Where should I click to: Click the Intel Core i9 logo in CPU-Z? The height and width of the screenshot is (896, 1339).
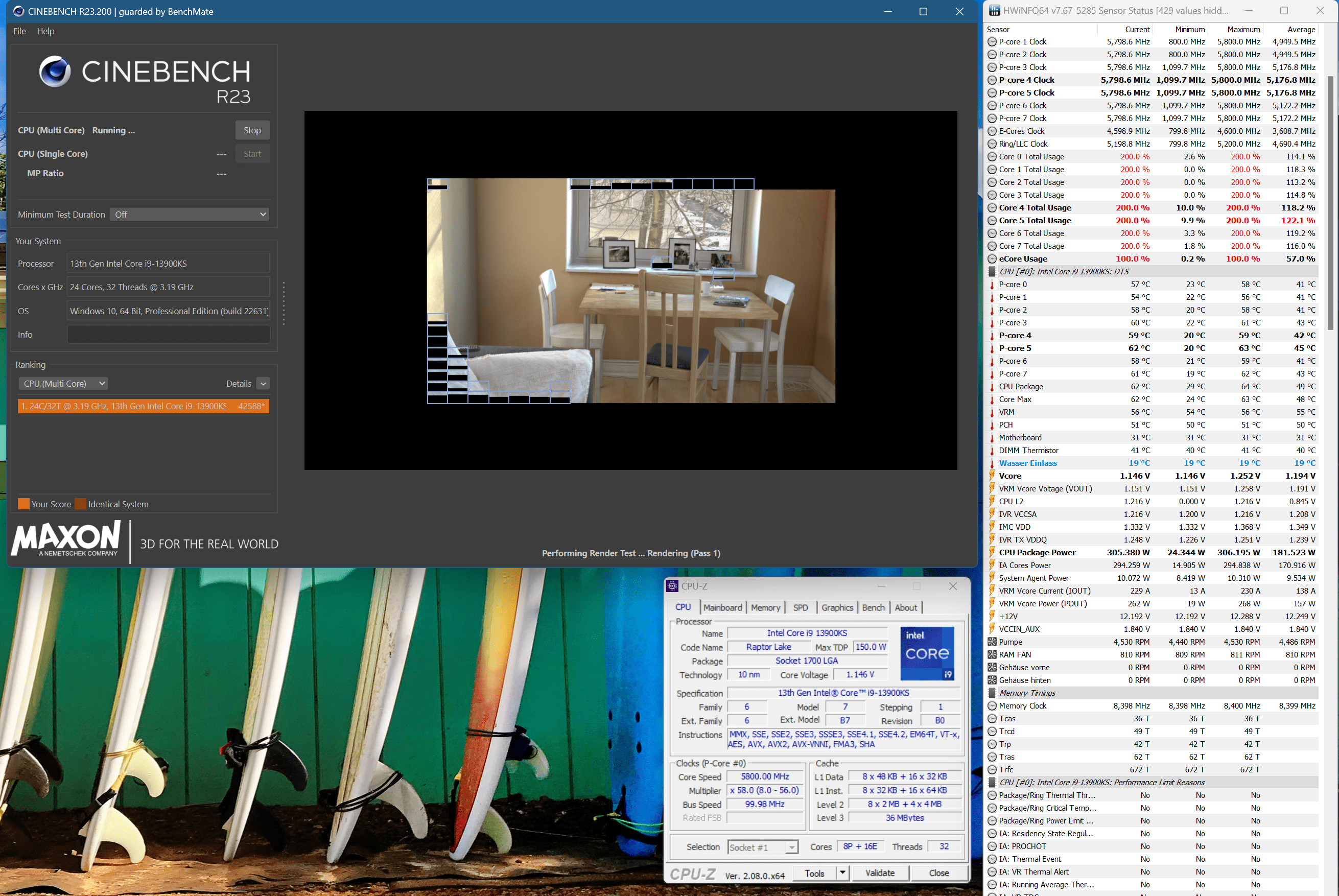pyautogui.click(x=927, y=654)
